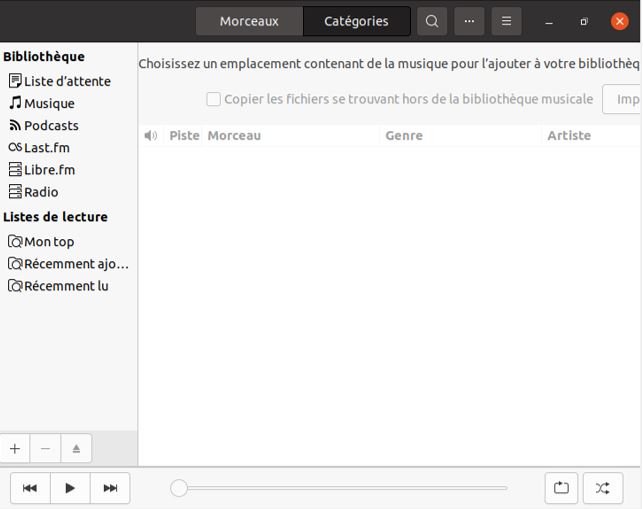Skip to the next track

110,488
